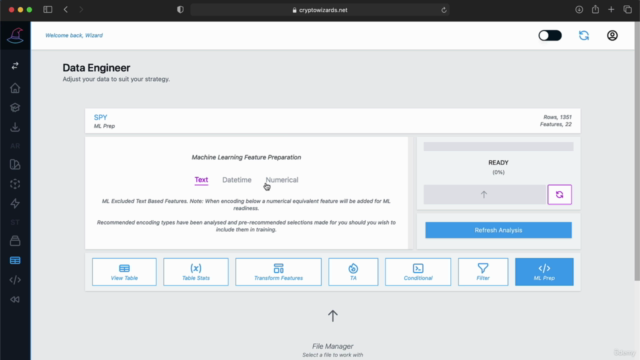Open the user account profile icon
This screenshot has width=640, height=360.
[x=612, y=36]
